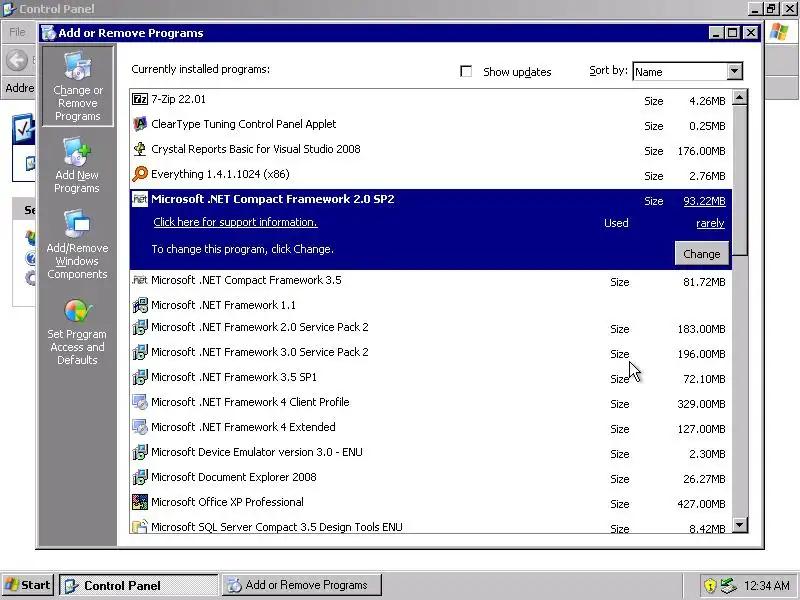This screenshot has width=800, height=600.
Task: Click the .NET Framework 3.0 Service Pack 2 icon
Action: [x=140, y=352]
